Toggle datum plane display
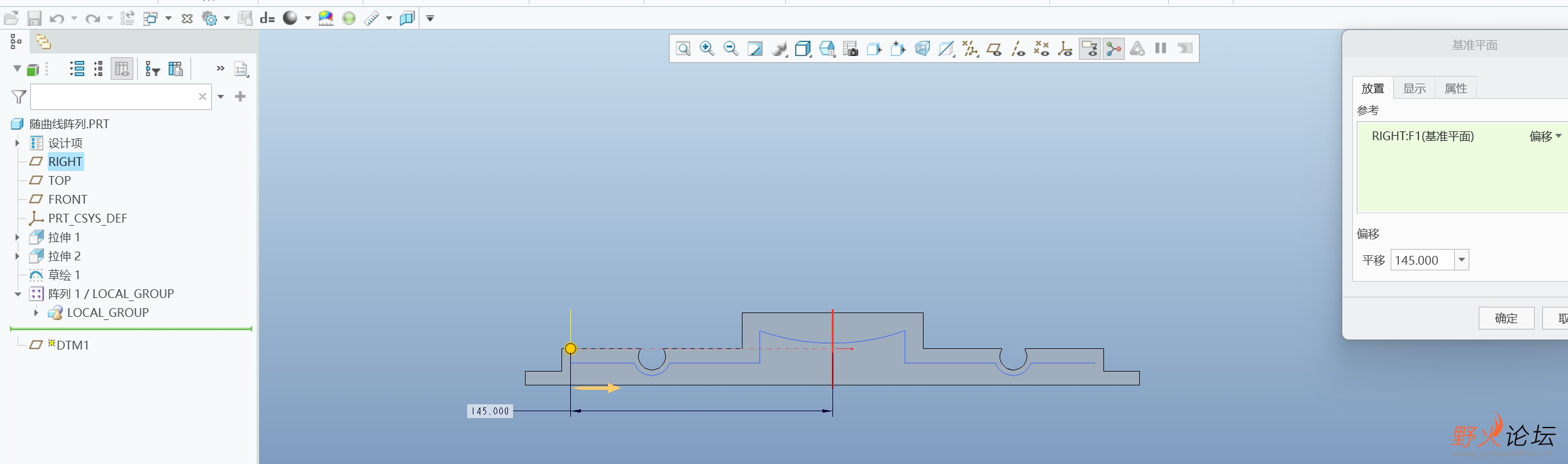 click(993, 48)
